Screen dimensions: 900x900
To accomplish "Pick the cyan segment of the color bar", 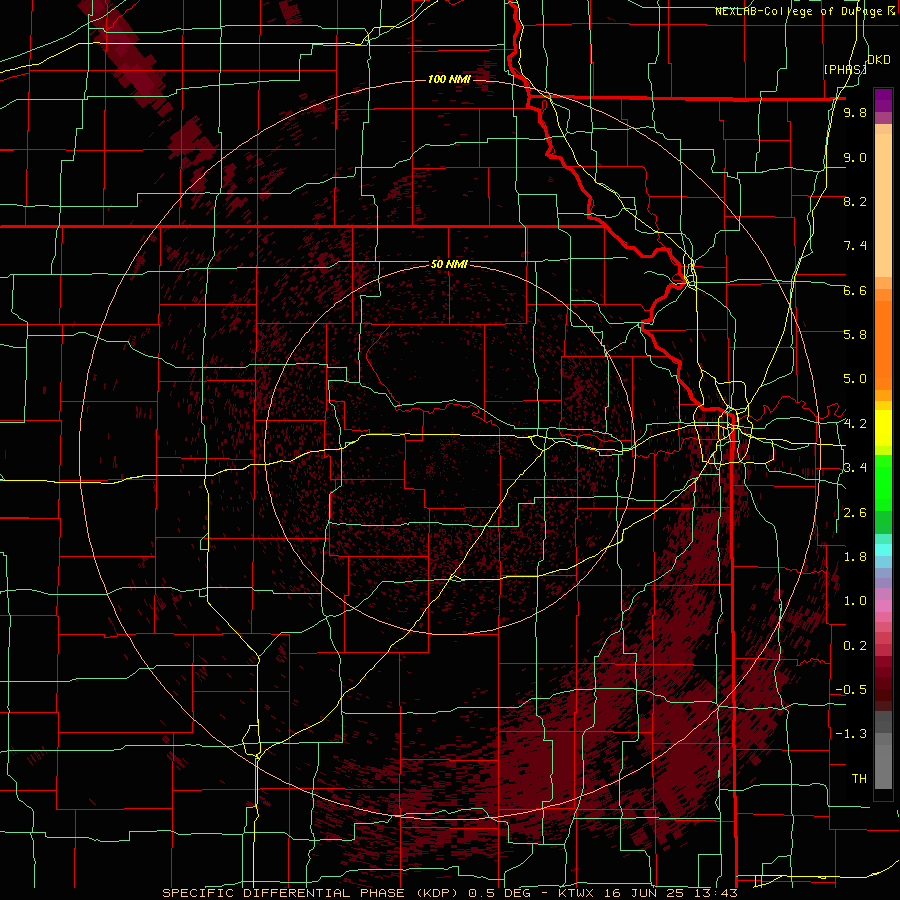I will (x=883, y=550).
